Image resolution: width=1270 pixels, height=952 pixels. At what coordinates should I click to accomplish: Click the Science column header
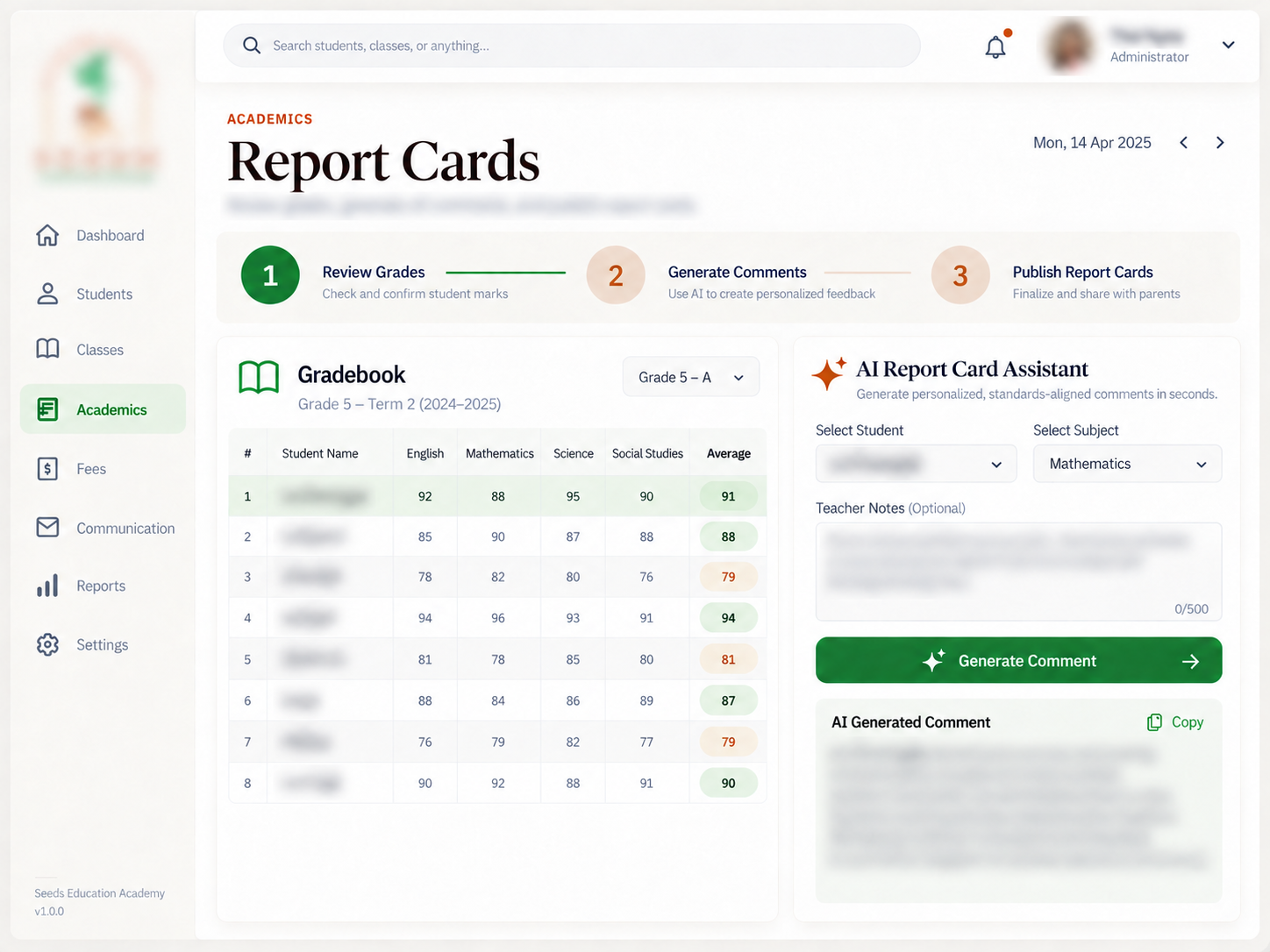(x=574, y=453)
